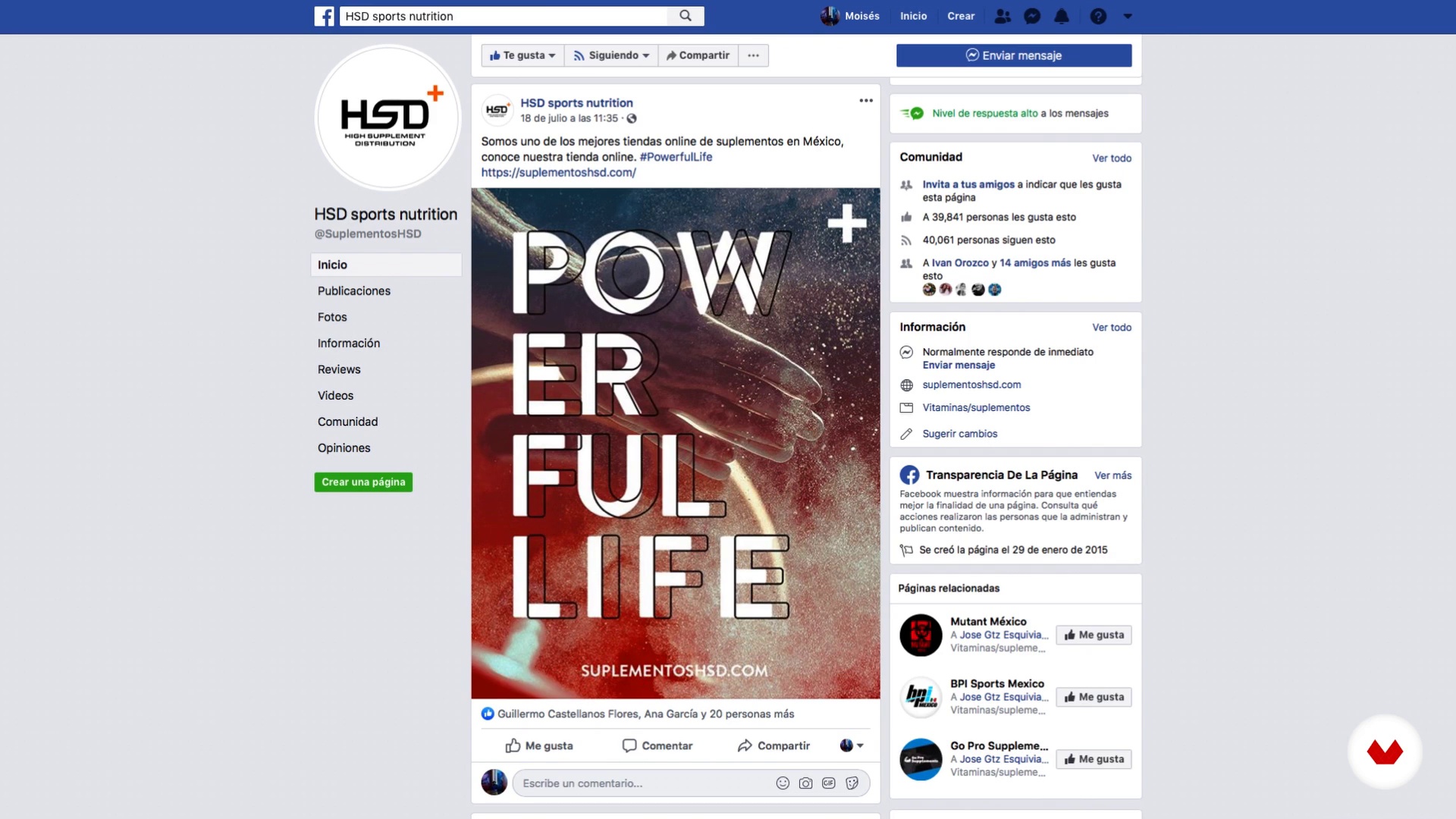View people who liked the post
Viewport: 1456px width, 819px height.
pos(646,714)
